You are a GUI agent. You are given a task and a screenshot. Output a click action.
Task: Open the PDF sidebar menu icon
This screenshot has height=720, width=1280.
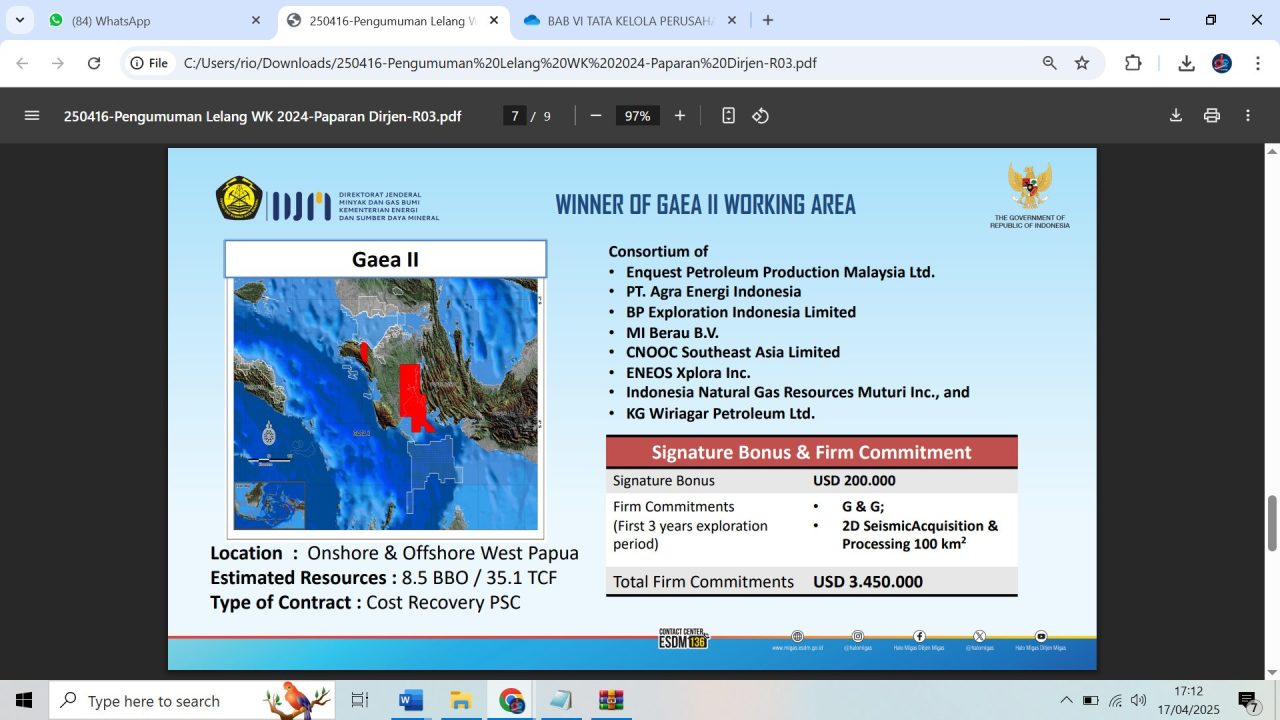click(x=32, y=116)
